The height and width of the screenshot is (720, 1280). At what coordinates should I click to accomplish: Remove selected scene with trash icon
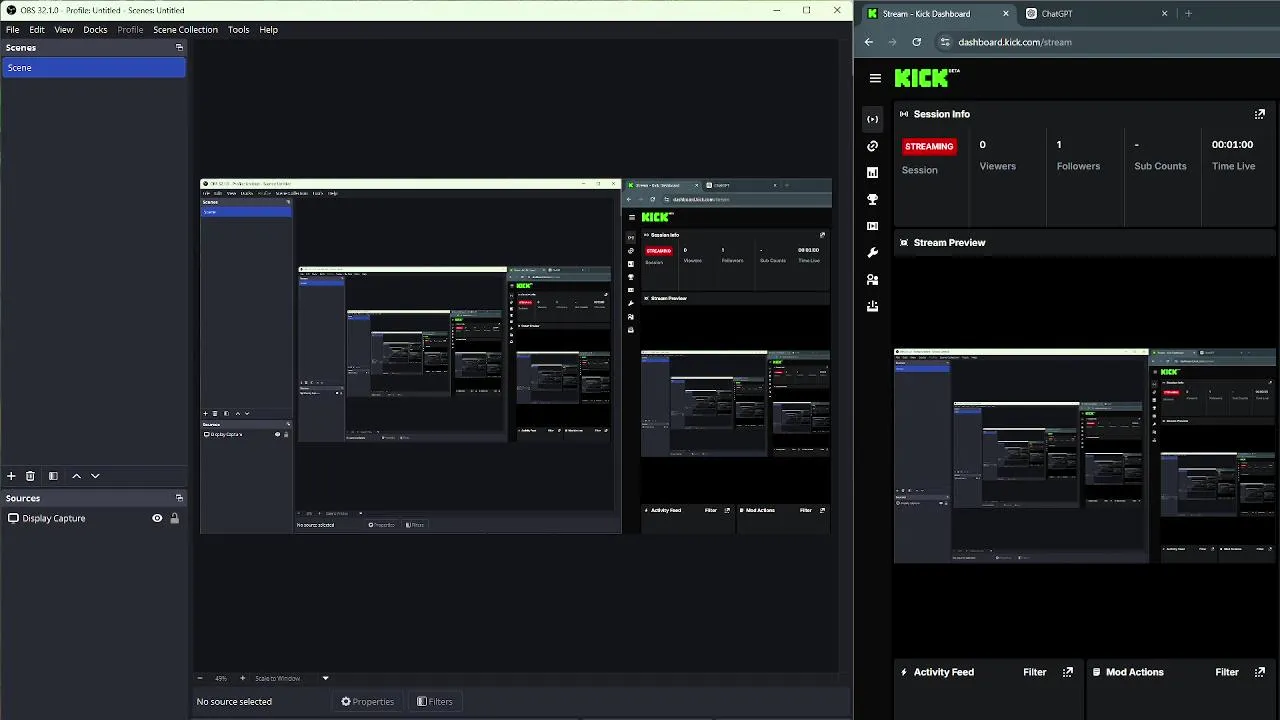tap(30, 476)
